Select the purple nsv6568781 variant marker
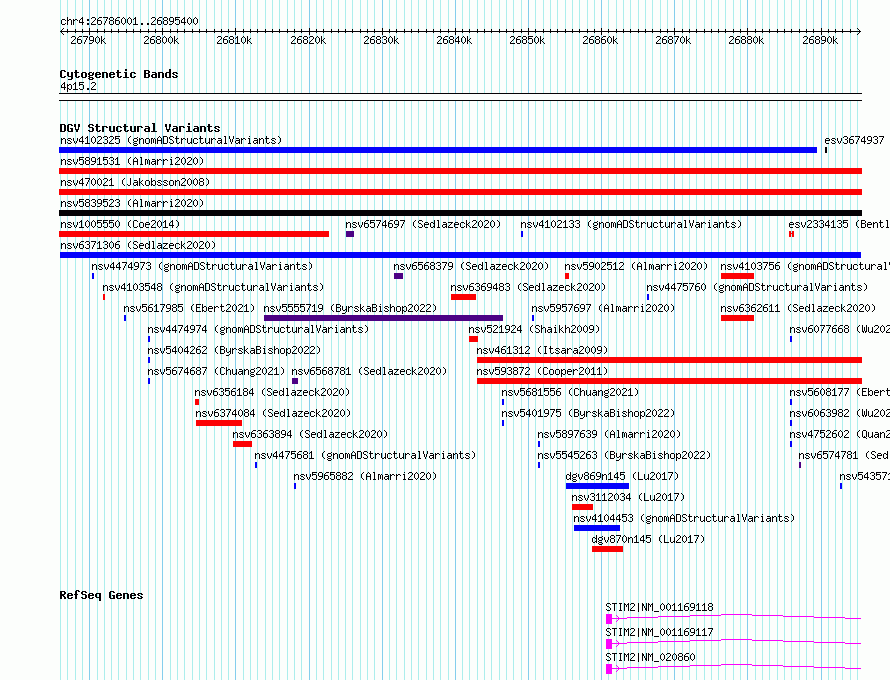 (295, 381)
